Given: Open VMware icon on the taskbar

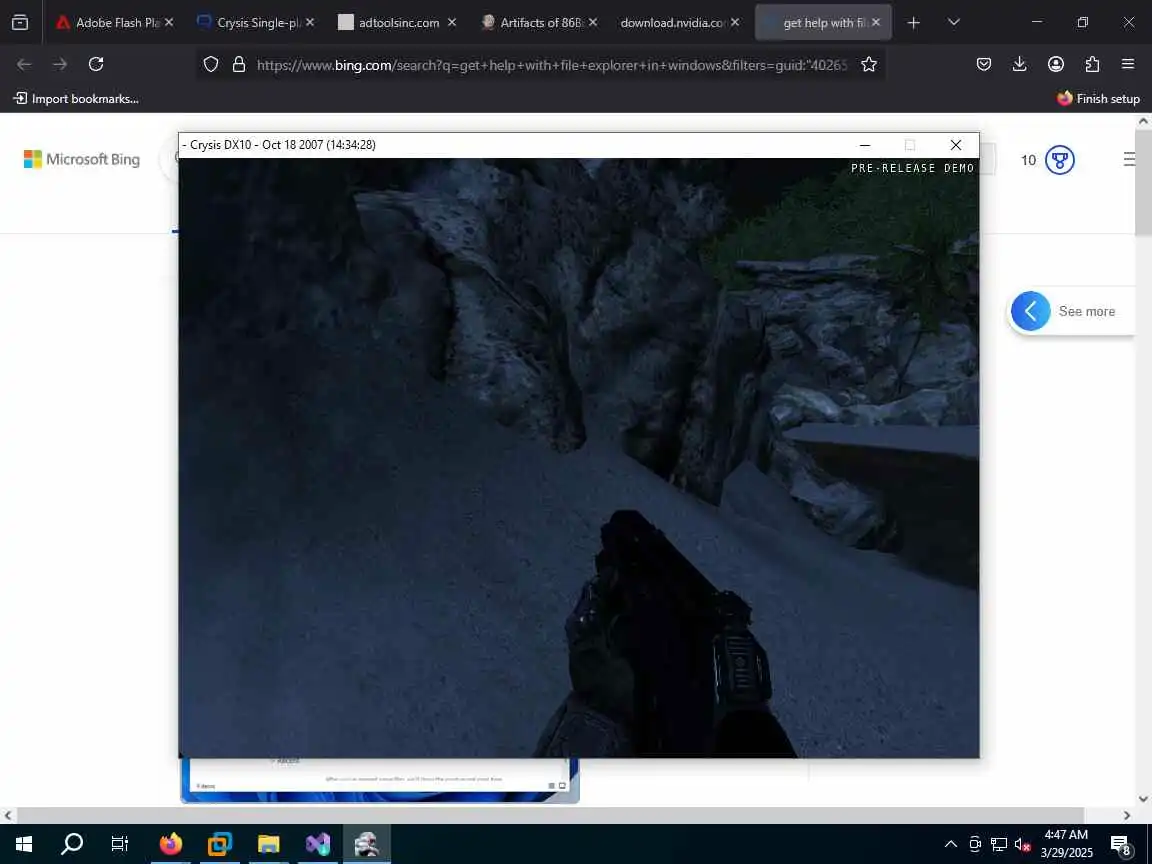Looking at the screenshot, I should coord(220,844).
